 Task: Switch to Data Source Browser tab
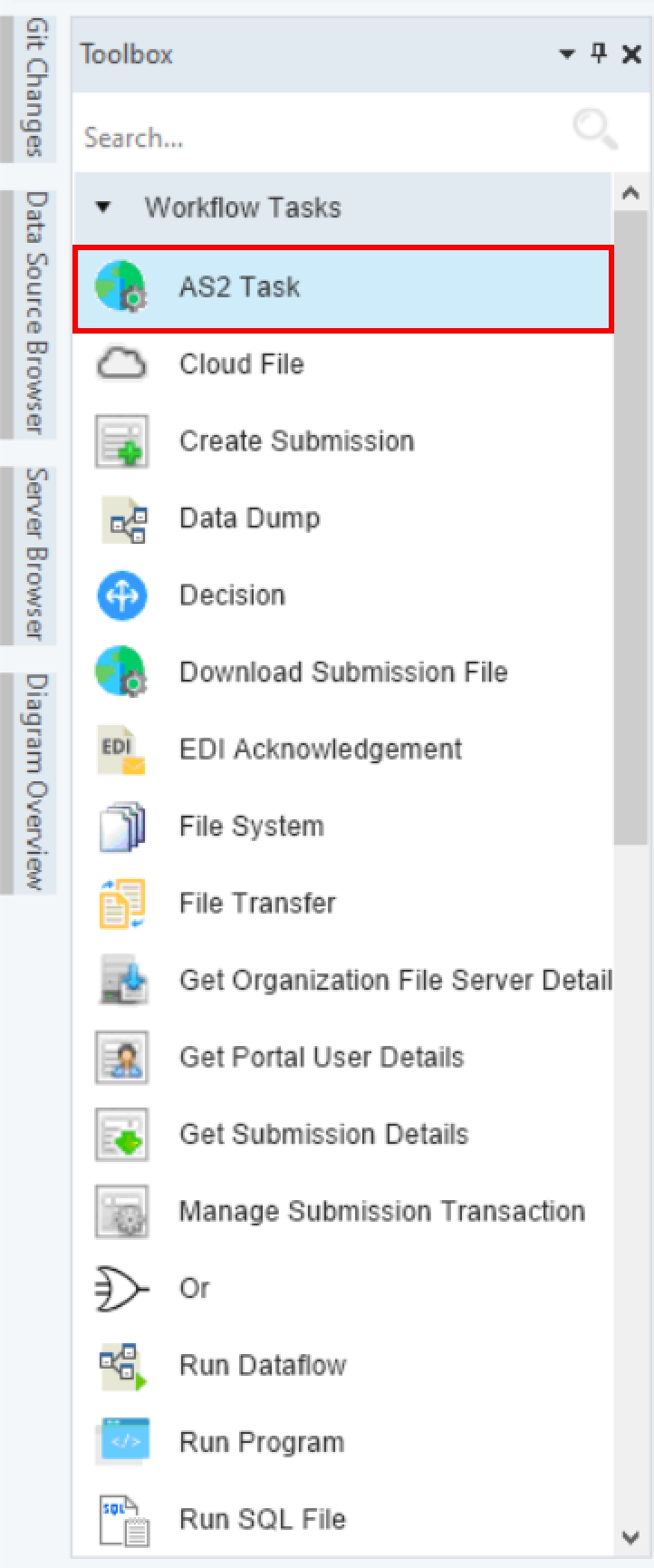36,312
